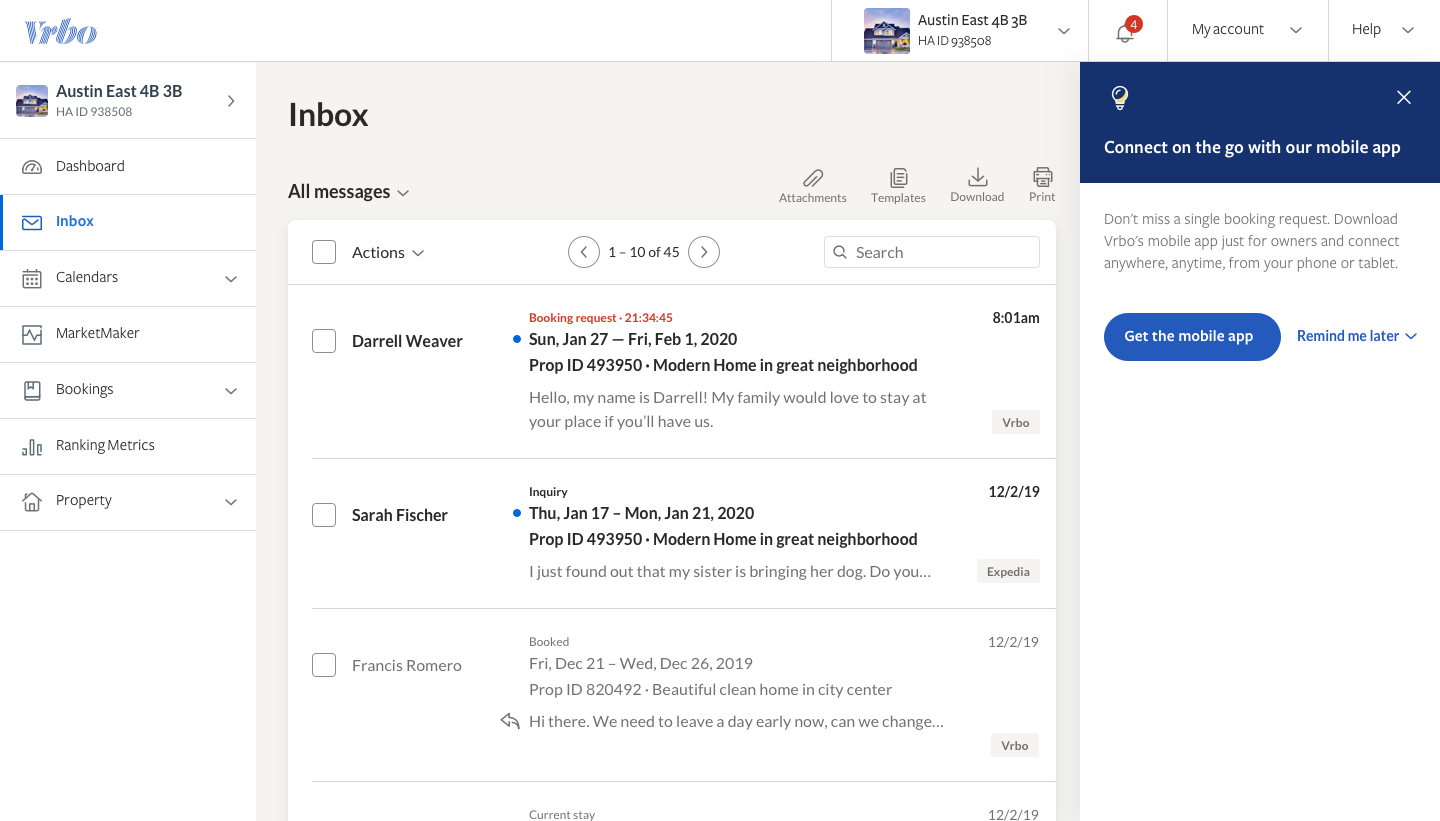Open MarketMaker in sidebar

point(128,334)
